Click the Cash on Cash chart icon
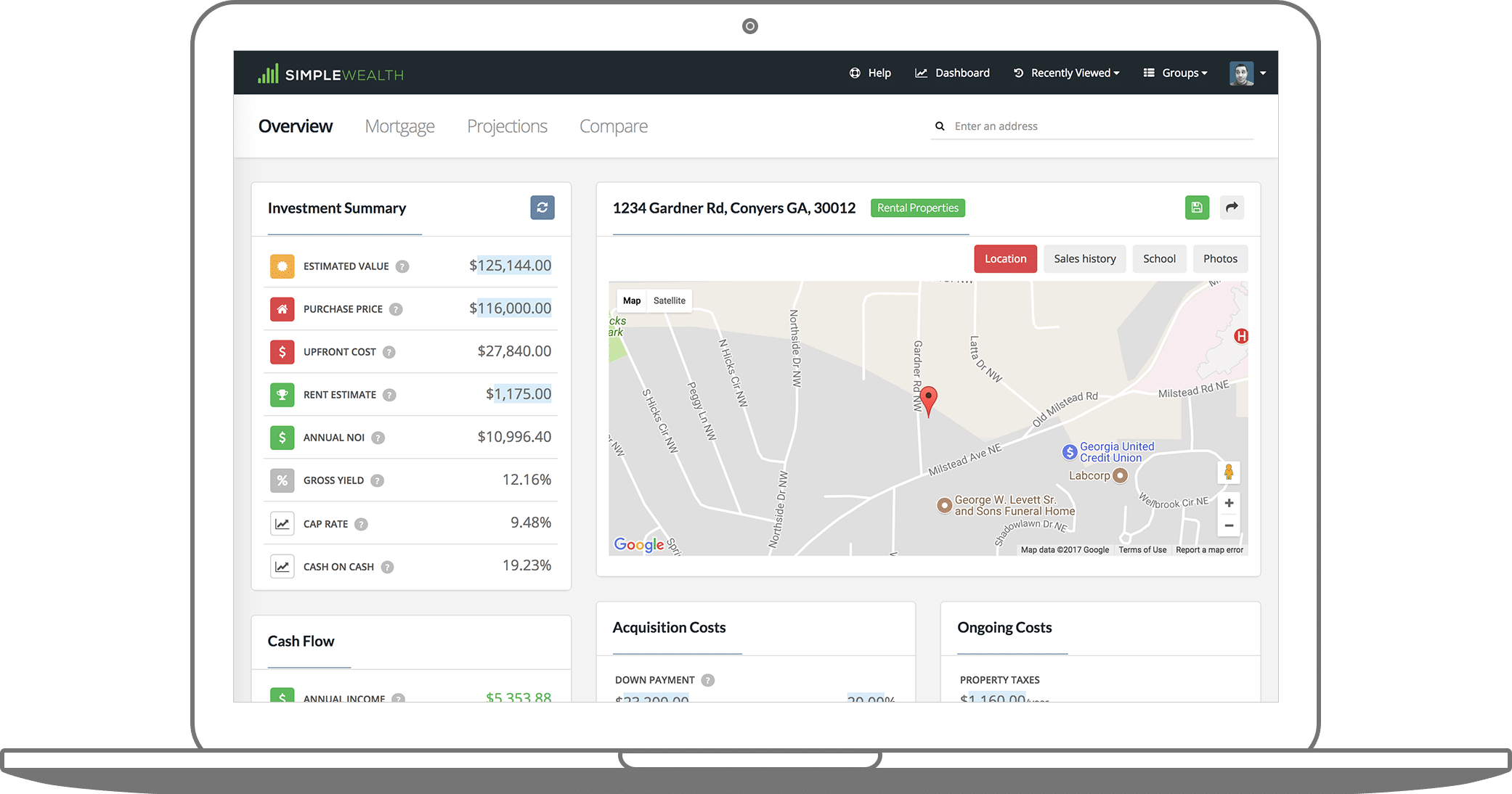This screenshot has width=1512, height=794. coord(282,567)
